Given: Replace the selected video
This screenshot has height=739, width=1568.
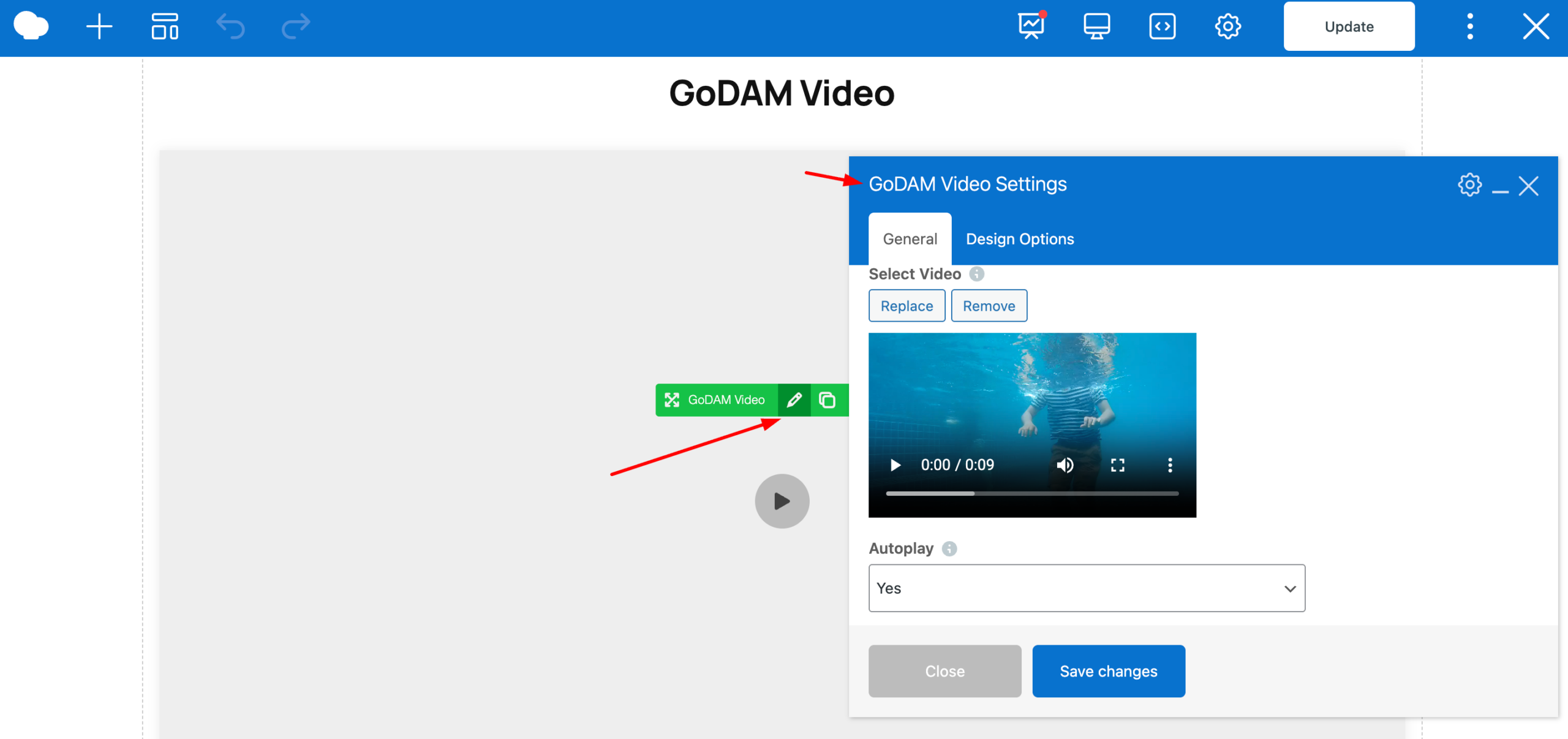Looking at the screenshot, I should pyautogui.click(x=907, y=305).
